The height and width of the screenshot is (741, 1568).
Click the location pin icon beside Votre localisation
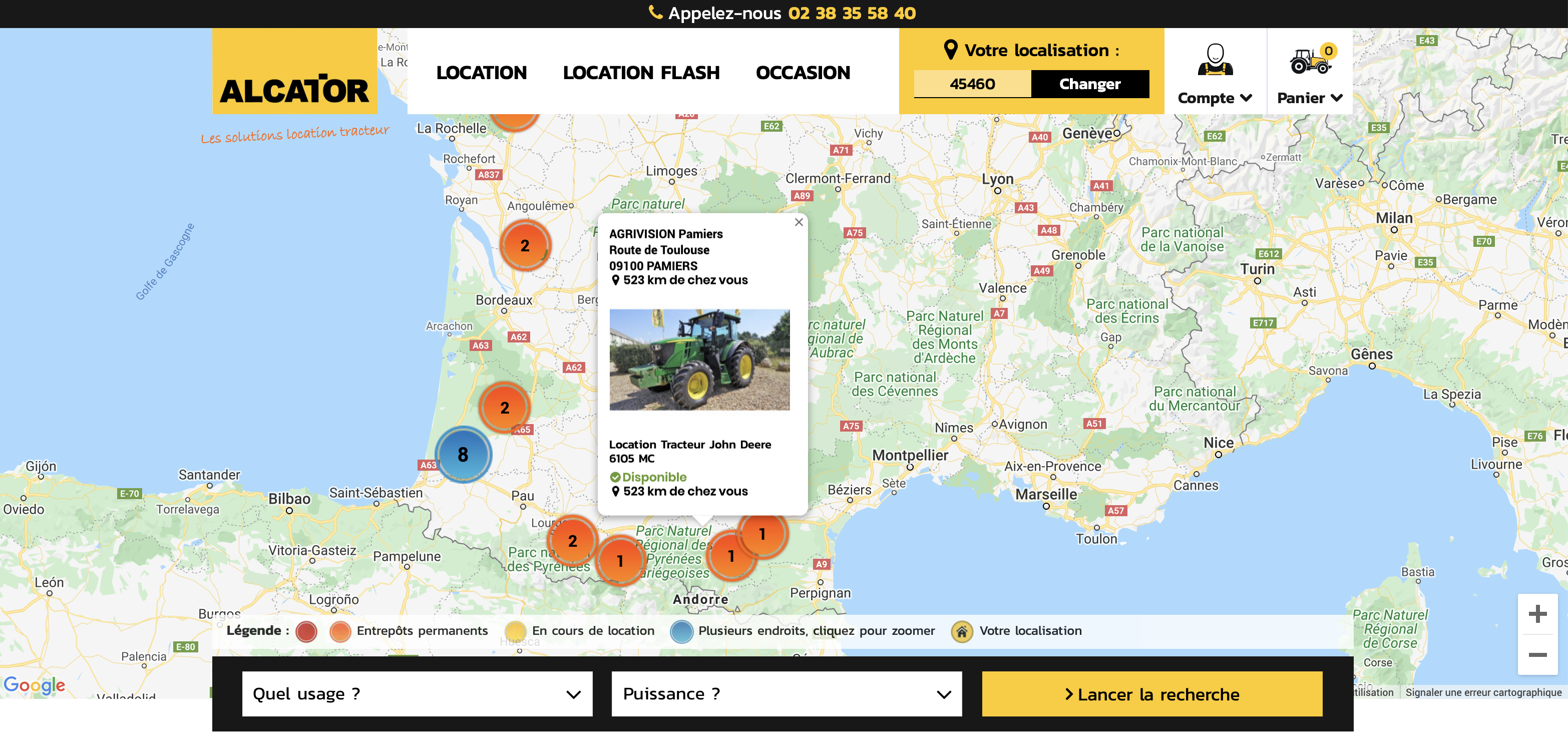point(950,50)
